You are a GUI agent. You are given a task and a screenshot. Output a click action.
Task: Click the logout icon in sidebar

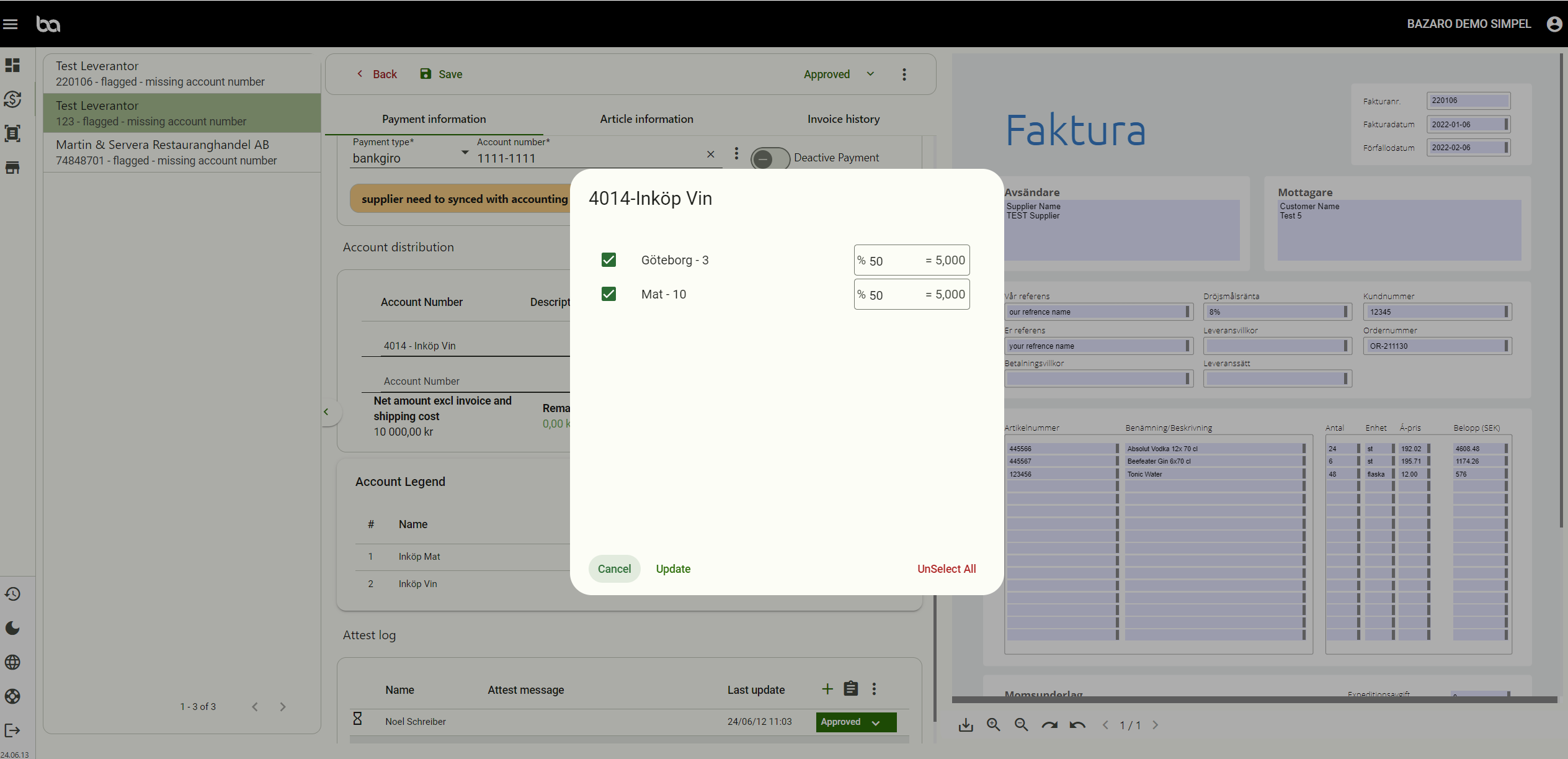[12, 730]
